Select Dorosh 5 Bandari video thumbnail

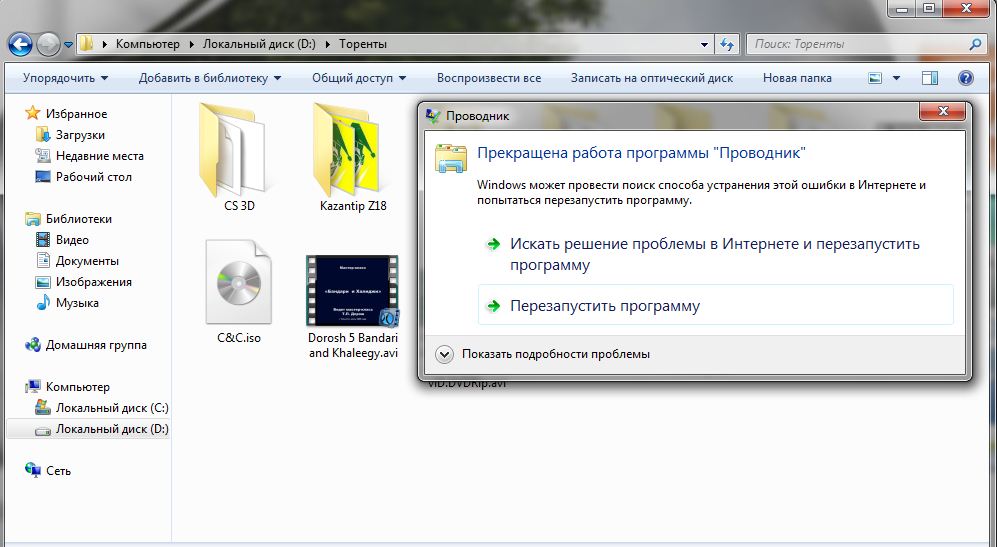click(x=352, y=291)
